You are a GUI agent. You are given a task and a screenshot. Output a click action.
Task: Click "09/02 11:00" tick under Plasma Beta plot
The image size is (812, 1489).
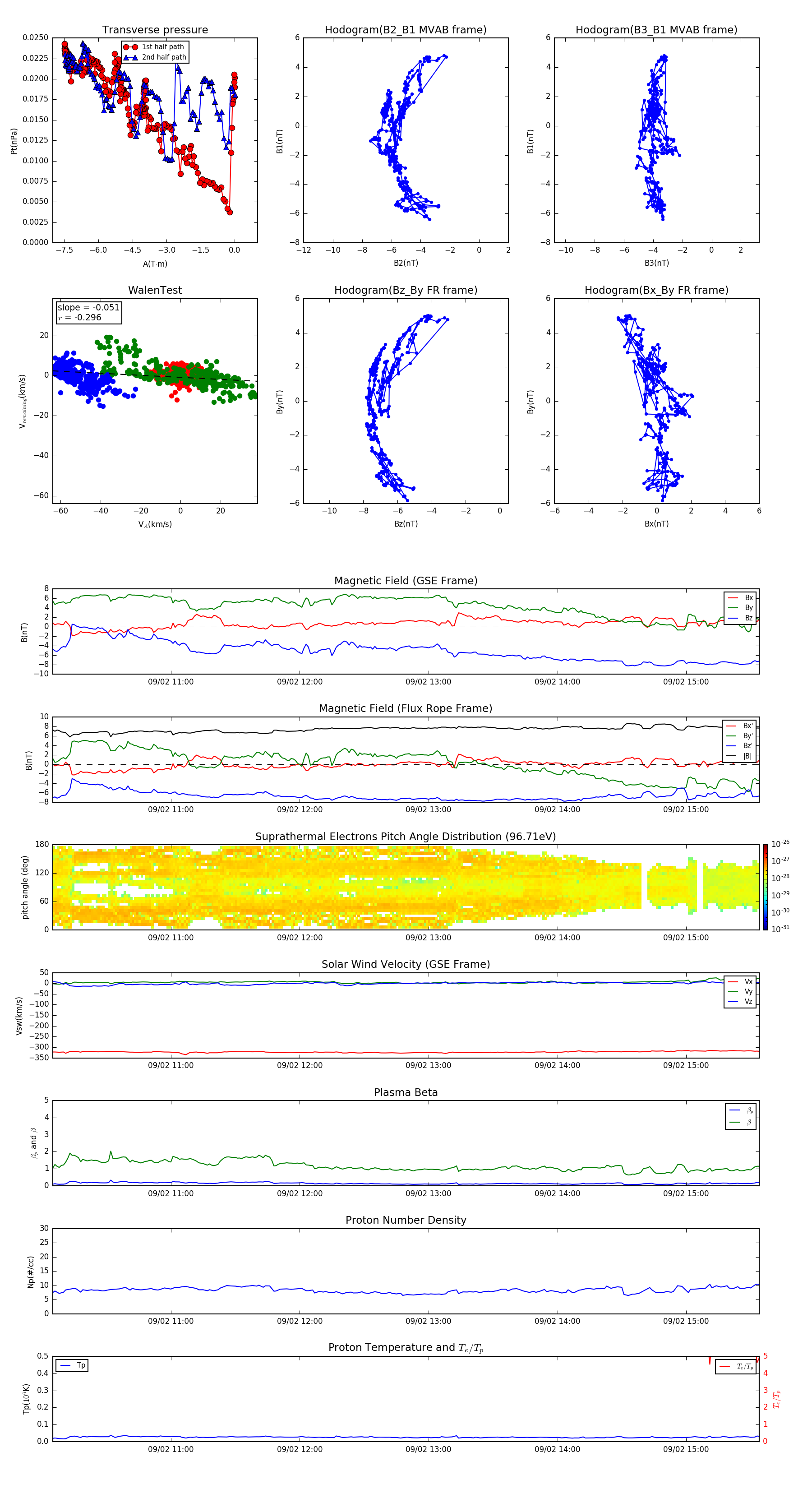(x=171, y=1193)
